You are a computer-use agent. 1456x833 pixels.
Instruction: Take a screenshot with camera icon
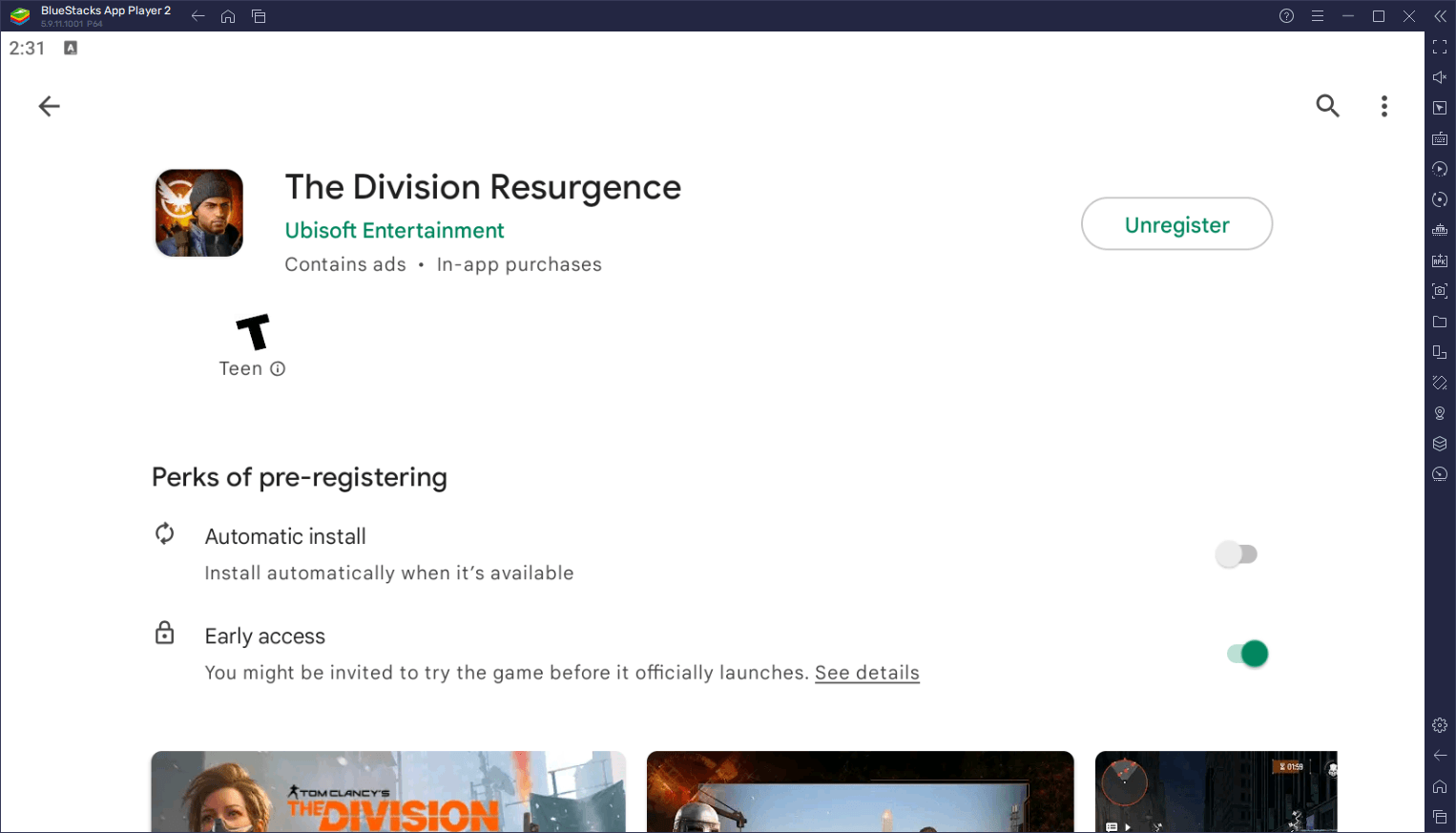click(x=1440, y=291)
